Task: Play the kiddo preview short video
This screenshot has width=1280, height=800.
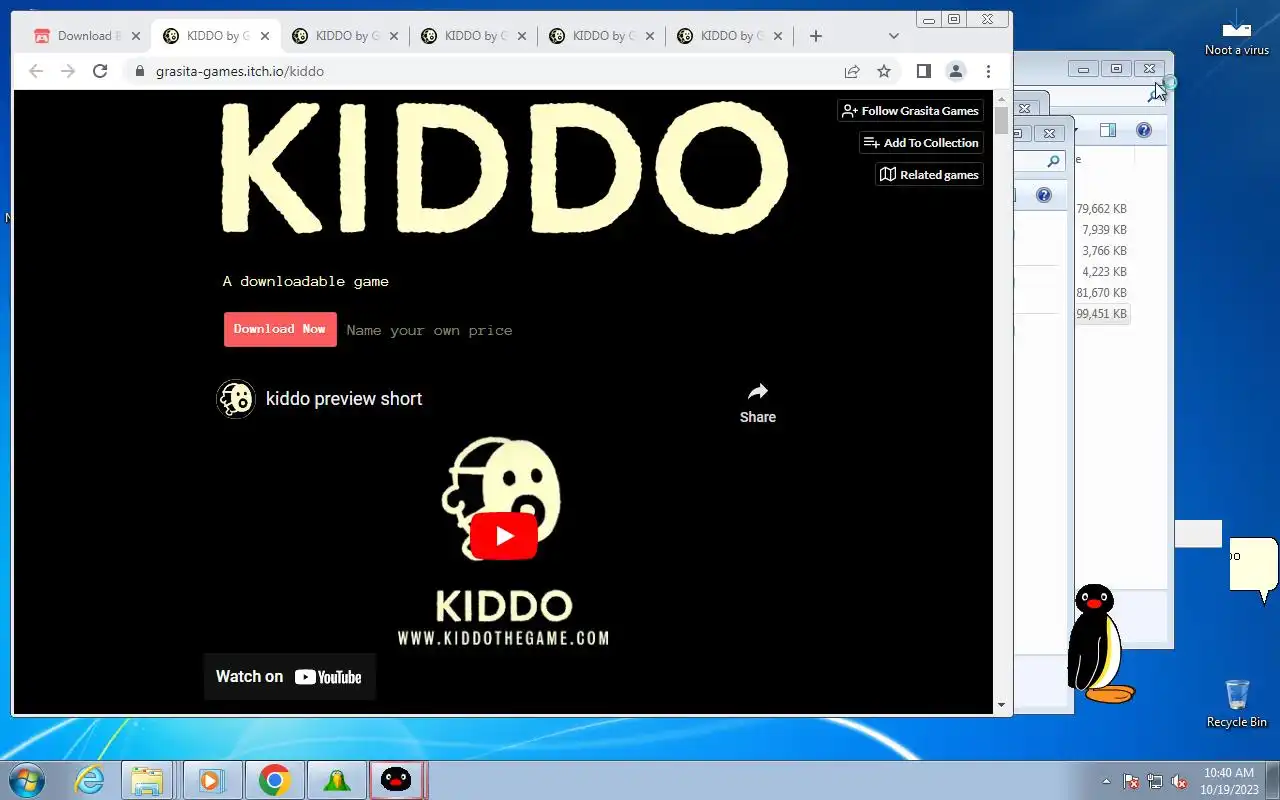Action: click(x=504, y=536)
